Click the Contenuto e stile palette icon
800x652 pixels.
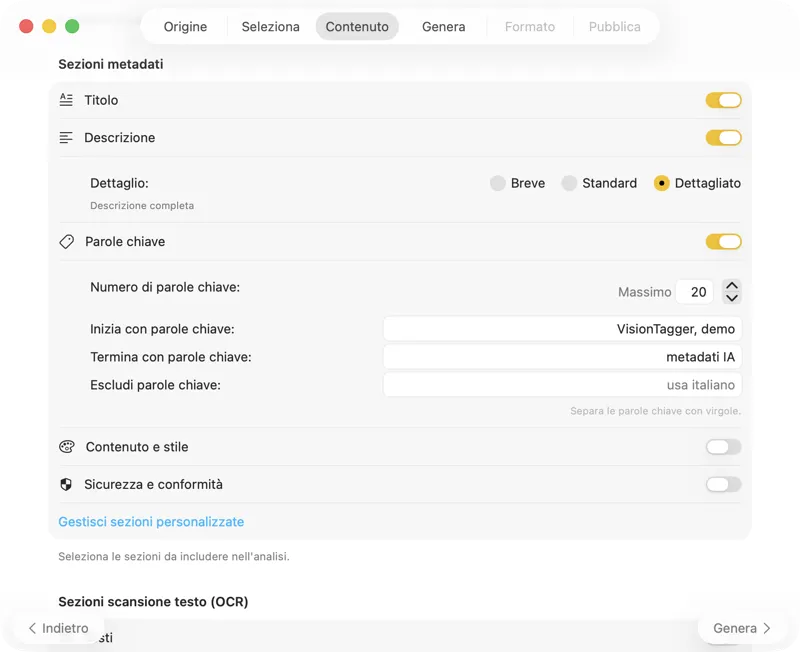click(x=66, y=447)
